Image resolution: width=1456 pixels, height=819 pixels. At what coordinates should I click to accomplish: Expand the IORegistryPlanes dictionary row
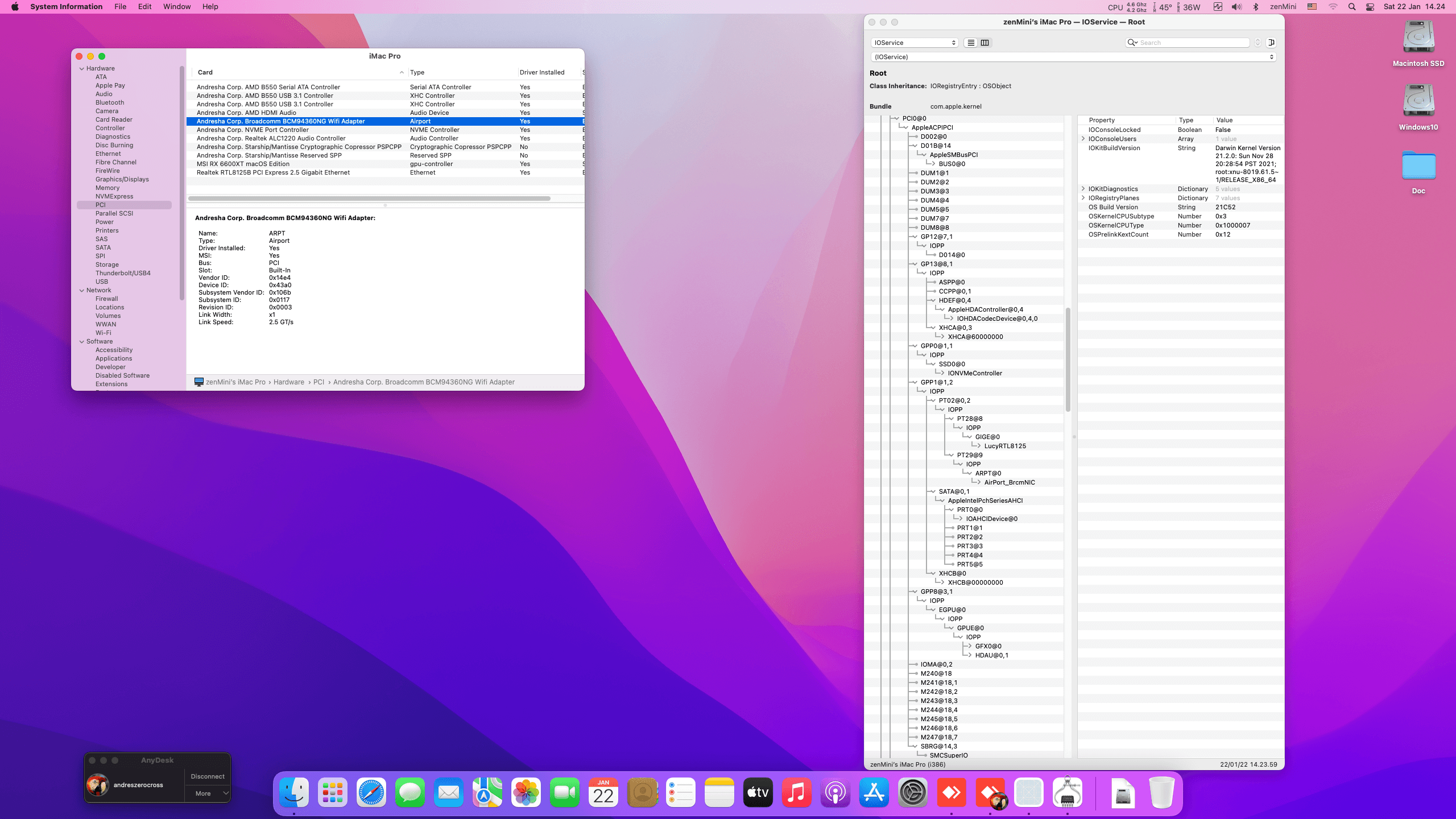(1083, 198)
